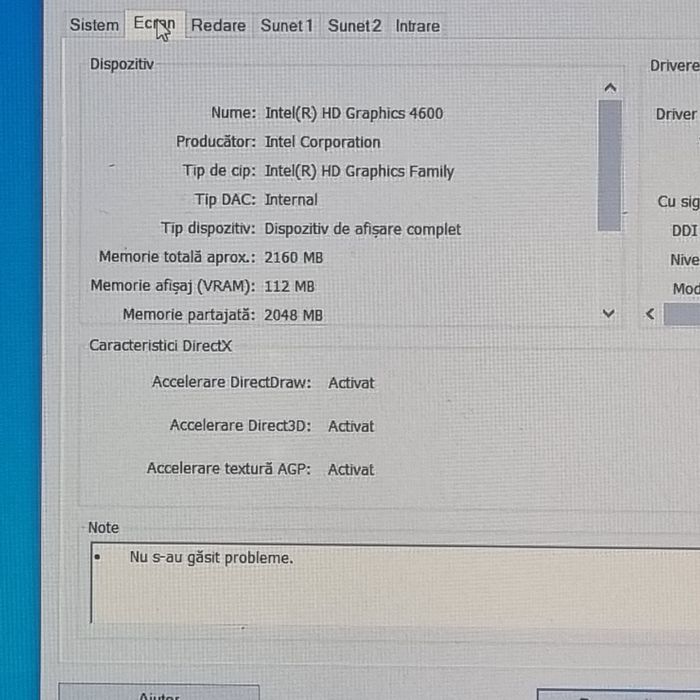Click the 'Tip de cip:' label

[219, 171]
